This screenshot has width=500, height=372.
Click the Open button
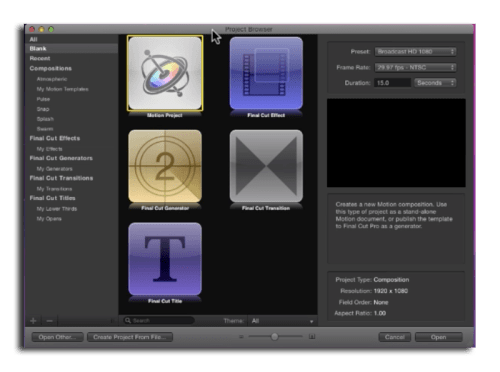[438, 337]
